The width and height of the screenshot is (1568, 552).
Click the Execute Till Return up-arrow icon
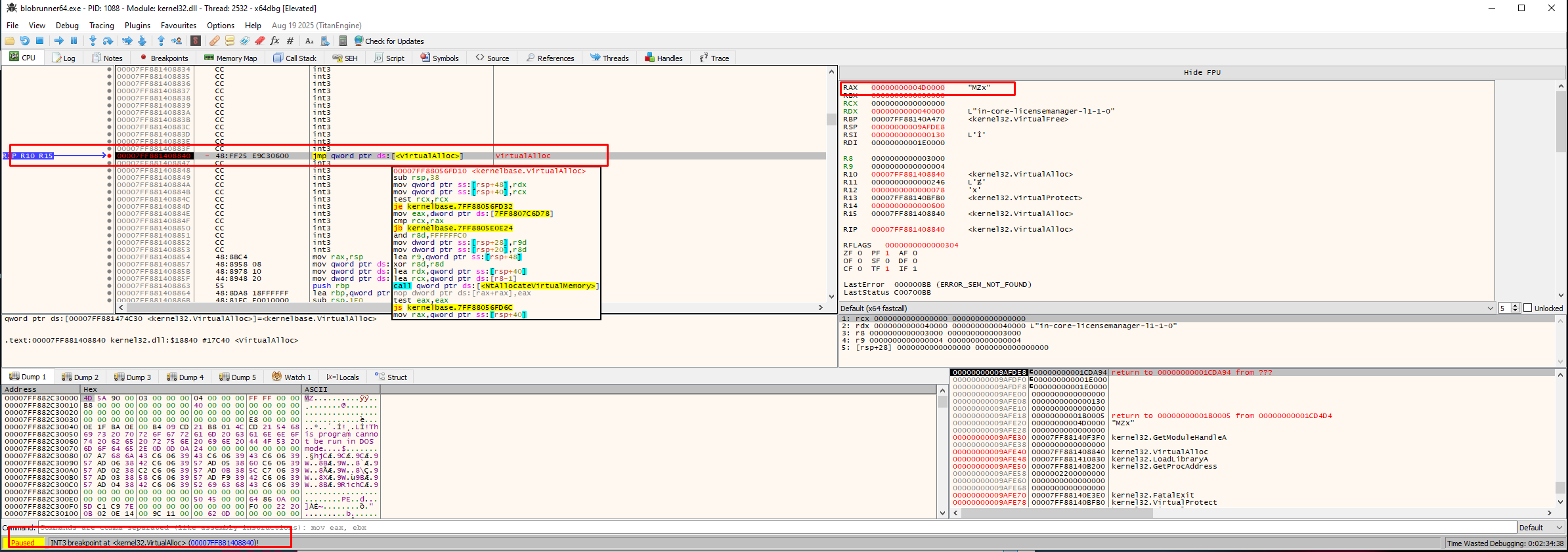(x=161, y=41)
